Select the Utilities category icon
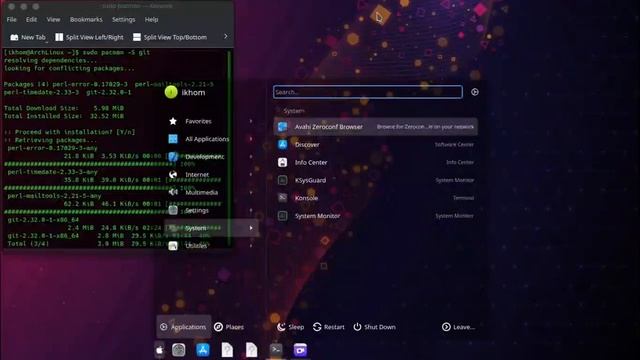Viewport: 640px width, 360px height. pos(173,246)
